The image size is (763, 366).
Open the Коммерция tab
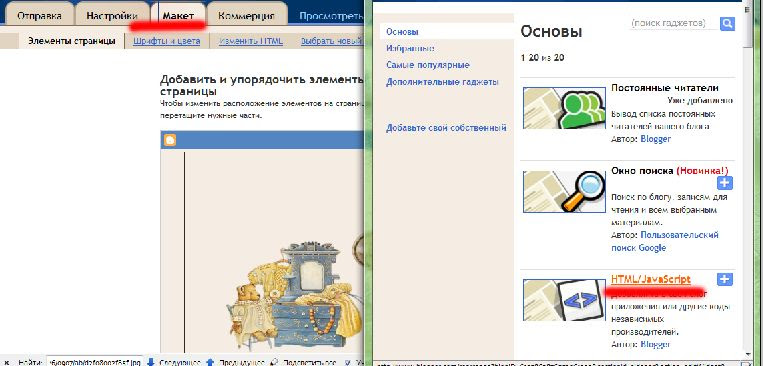click(246, 16)
